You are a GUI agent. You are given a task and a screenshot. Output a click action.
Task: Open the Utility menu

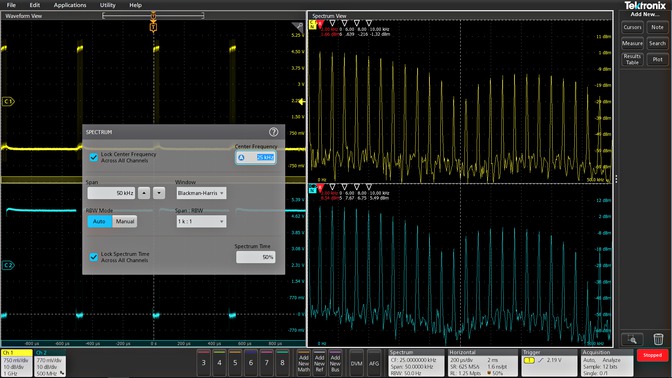pyautogui.click(x=108, y=5)
